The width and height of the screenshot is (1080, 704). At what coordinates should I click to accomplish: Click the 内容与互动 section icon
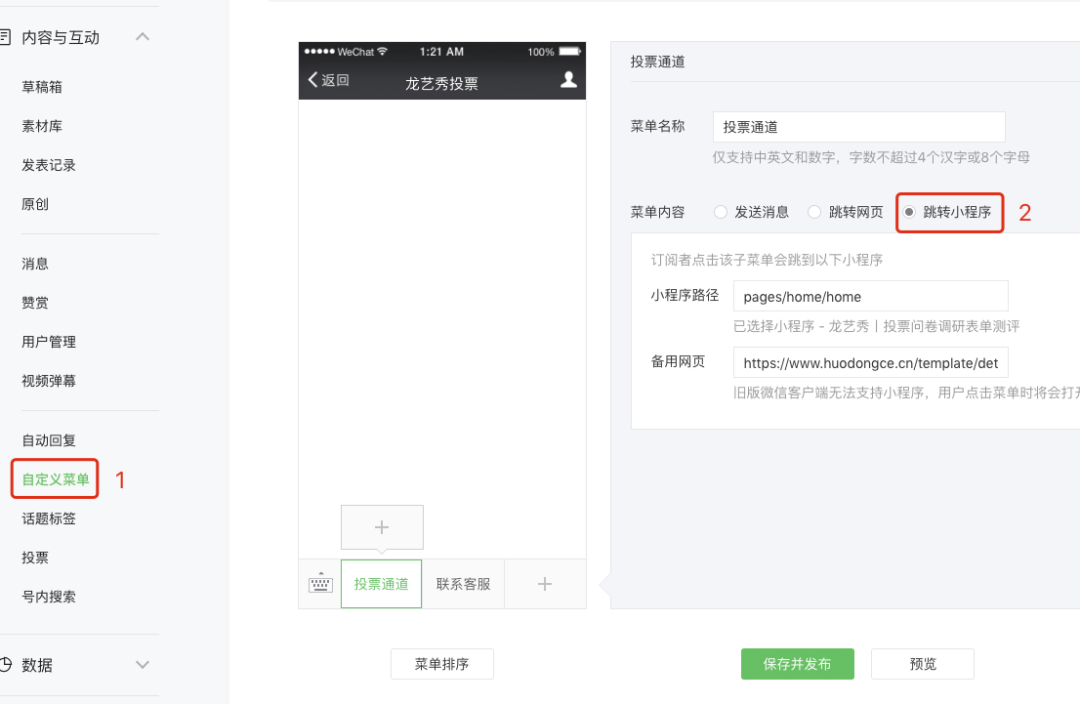click(x=6, y=37)
